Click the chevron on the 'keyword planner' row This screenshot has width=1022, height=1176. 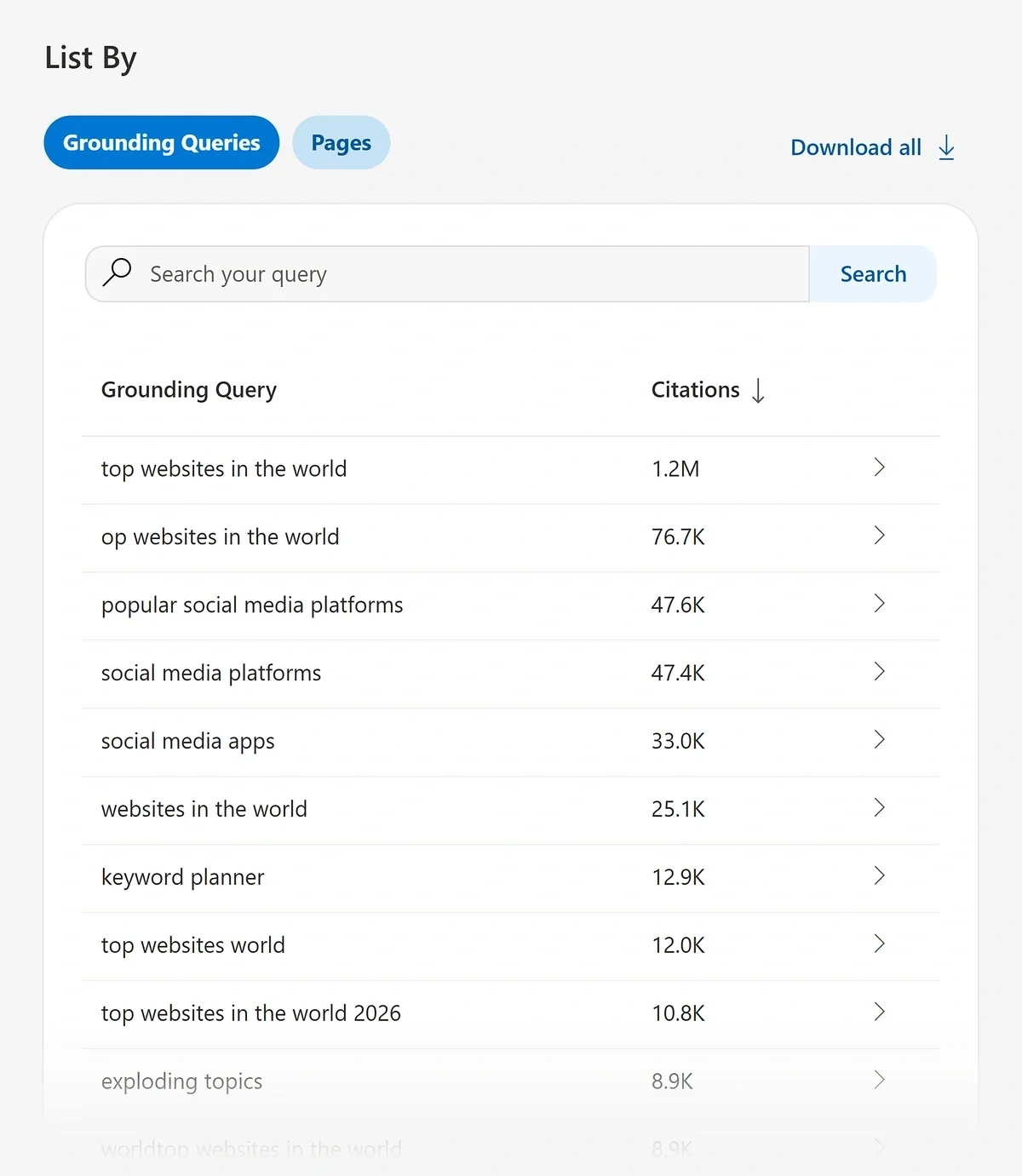pos(880,876)
